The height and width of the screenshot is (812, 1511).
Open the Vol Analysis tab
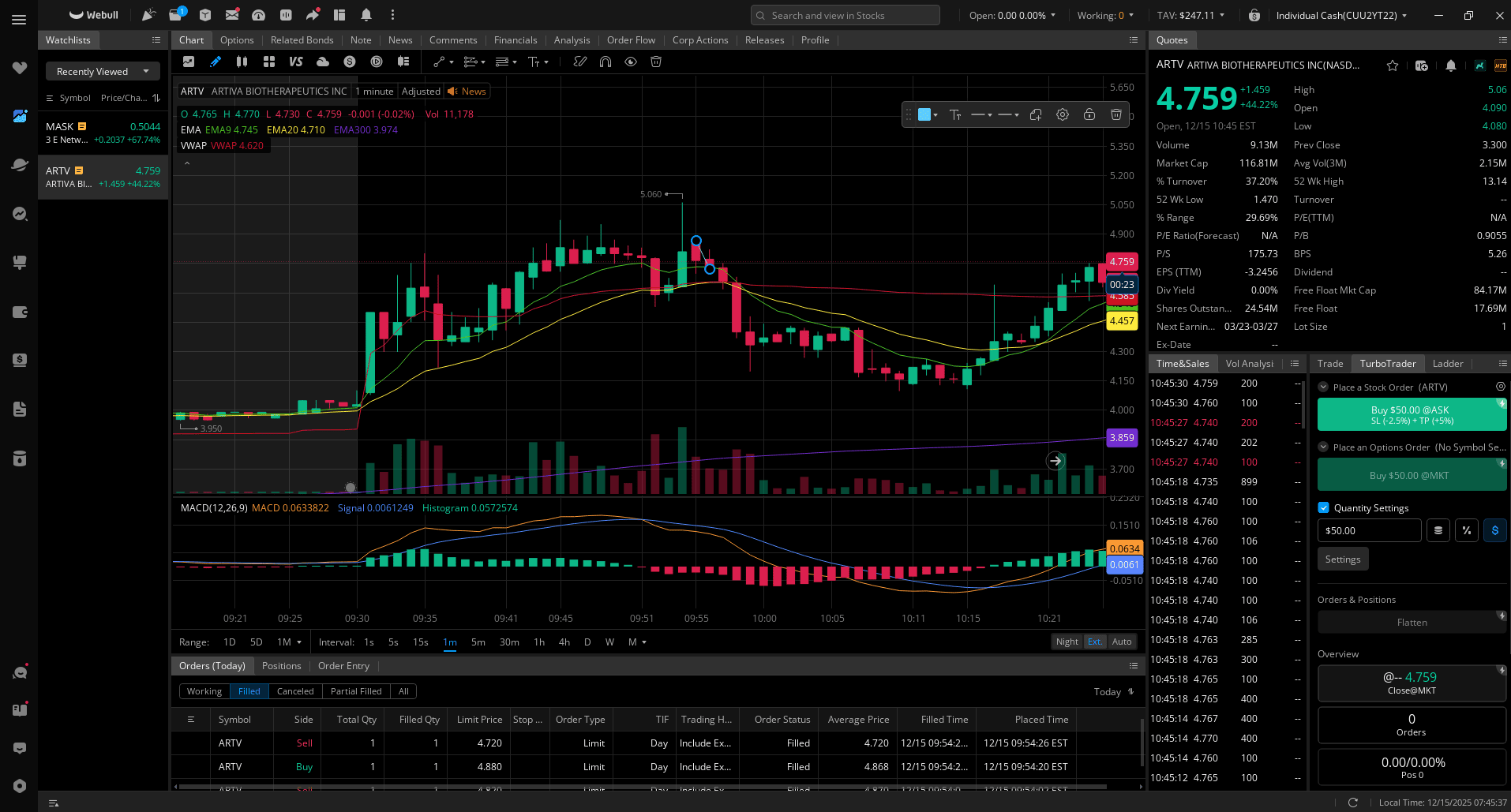1249,363
